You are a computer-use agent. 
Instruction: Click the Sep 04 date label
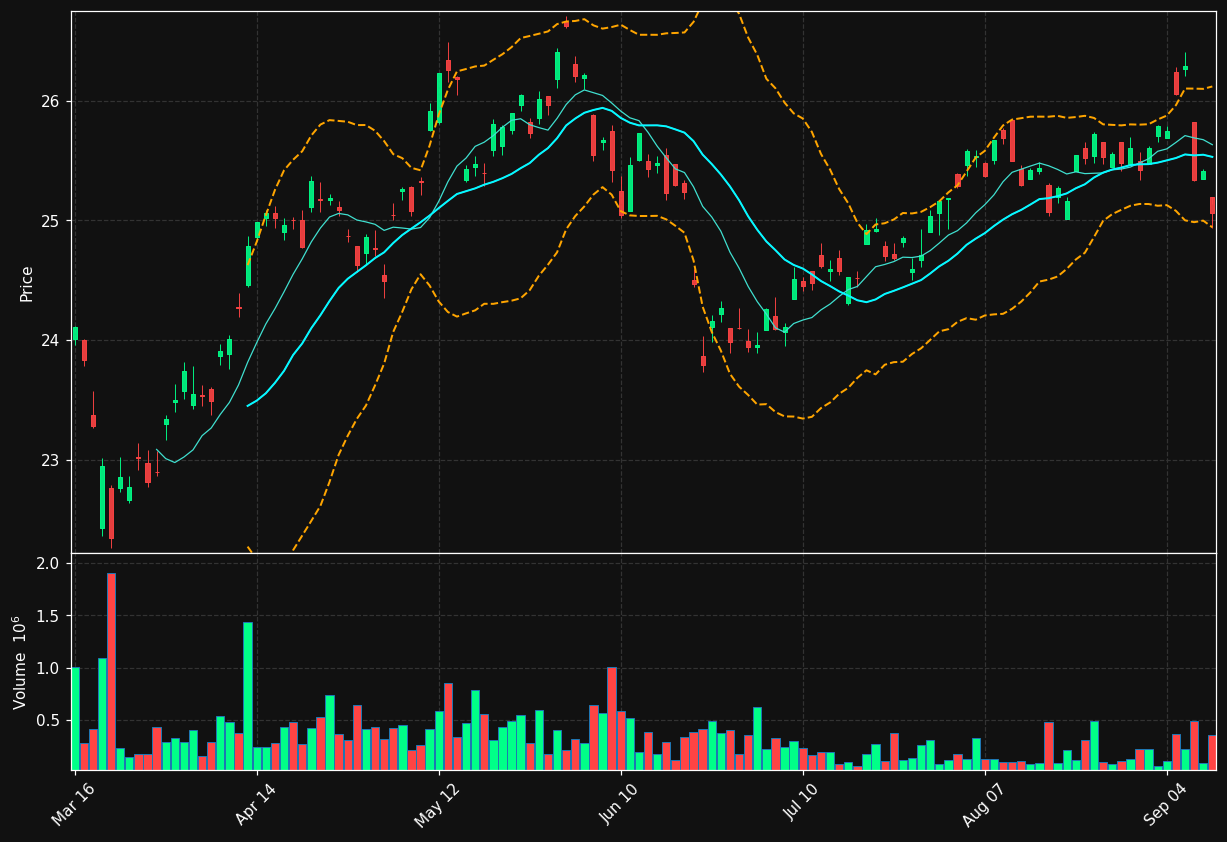1165,803
